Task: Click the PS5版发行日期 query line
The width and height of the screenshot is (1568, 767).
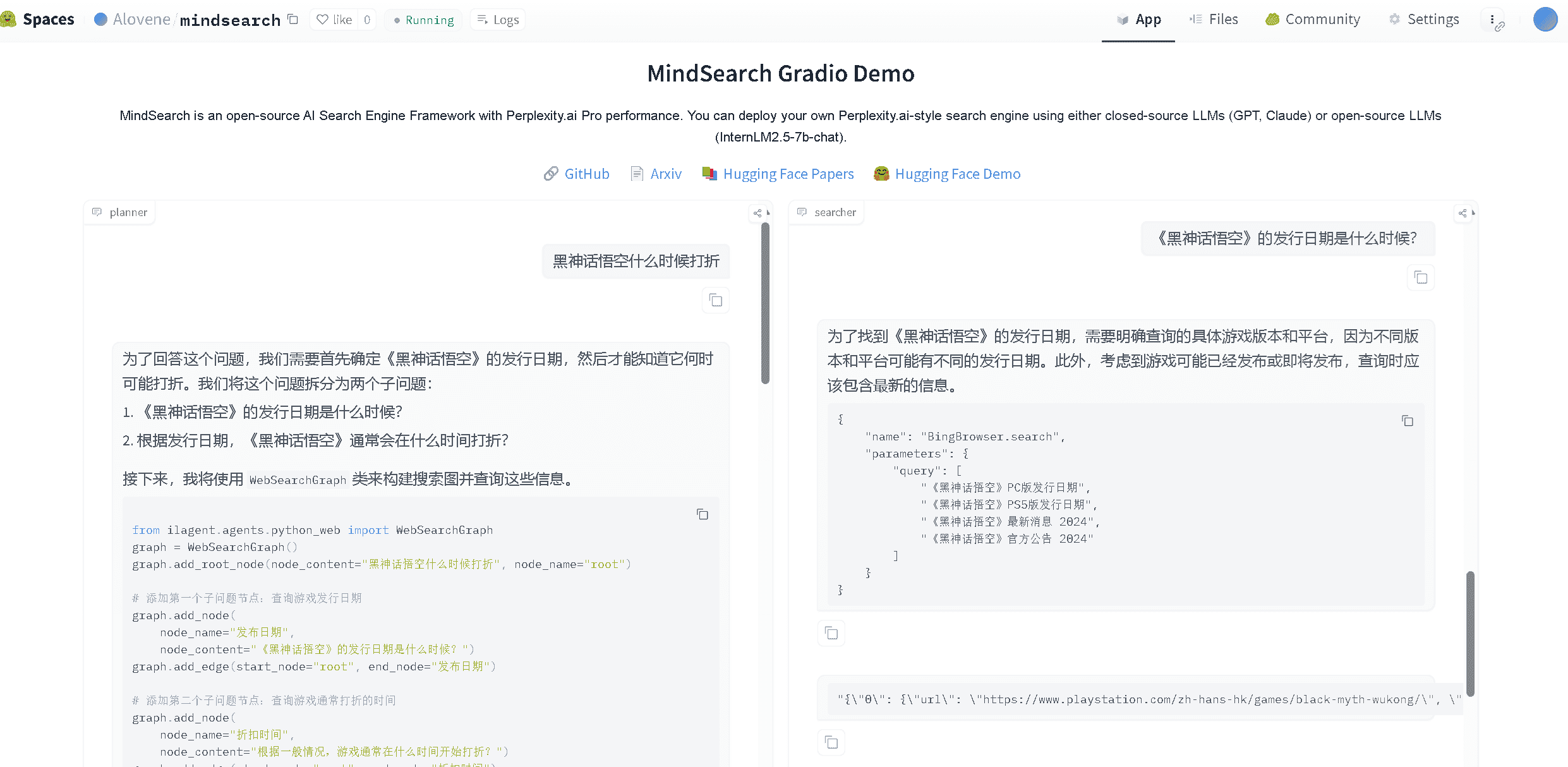Action: point(1009,505)
